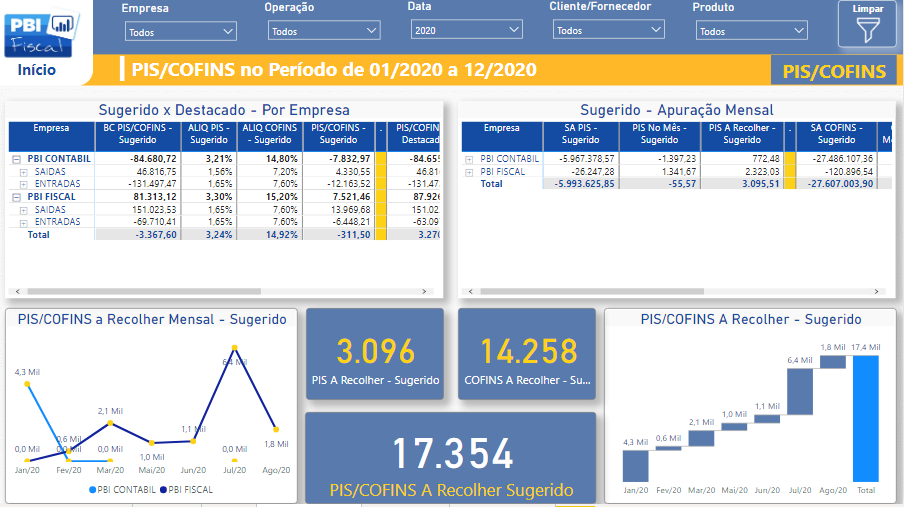The width and height of the screenshot is (904, 507).
Task: Select the PIS/COFINS page label
Action: pos(834,71)
